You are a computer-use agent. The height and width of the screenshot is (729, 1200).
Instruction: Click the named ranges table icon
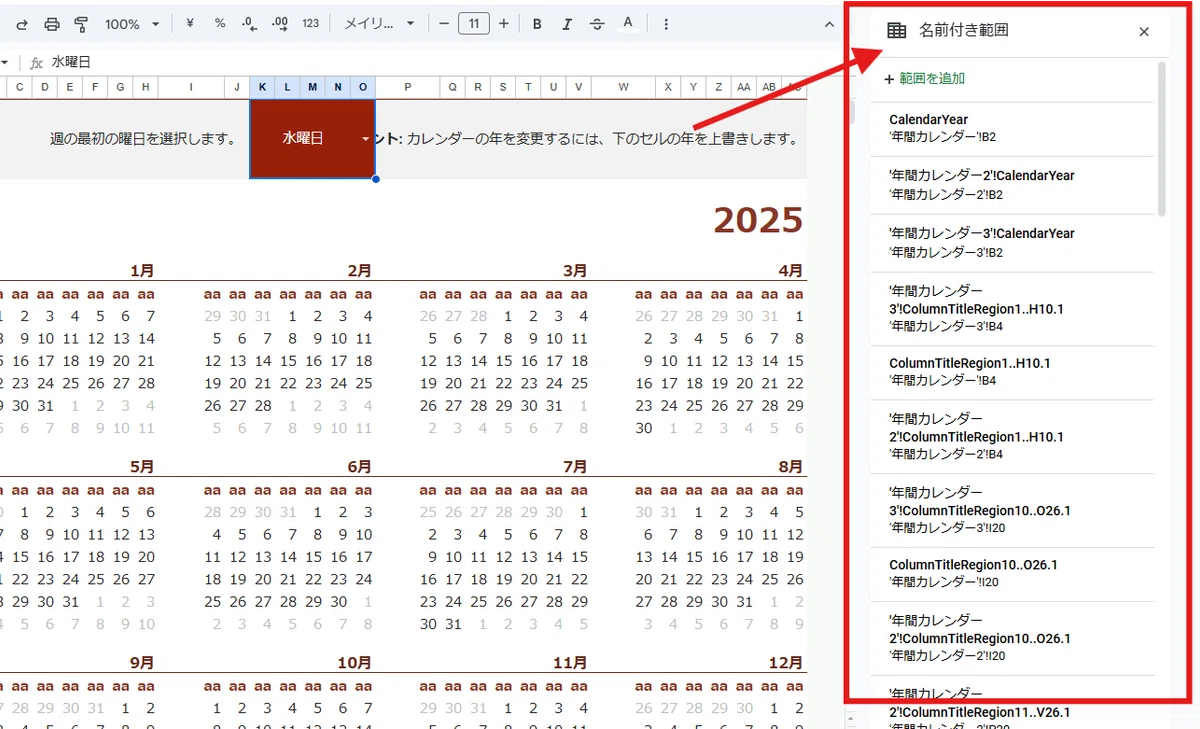tap(897, 31)
